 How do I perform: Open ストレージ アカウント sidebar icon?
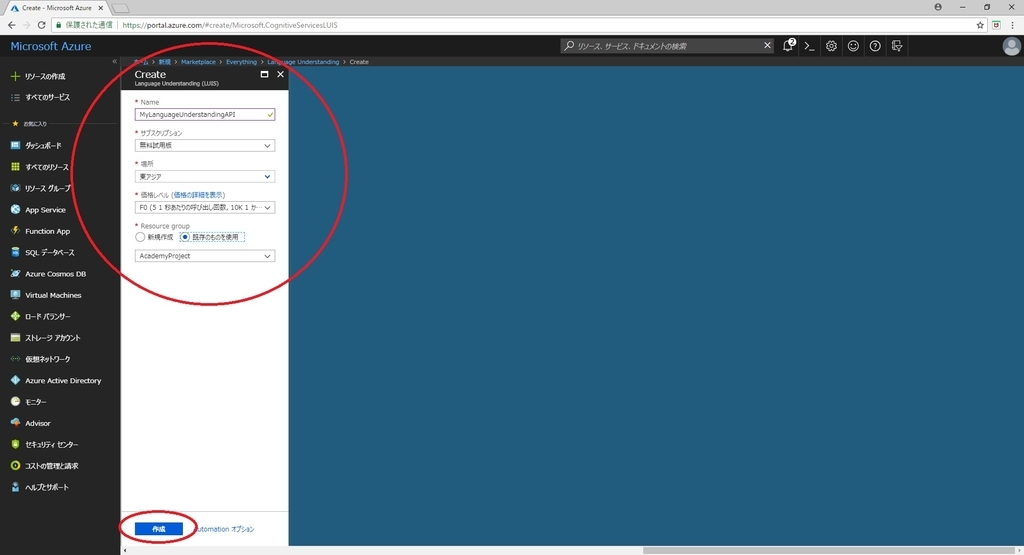click(x=15, y=338)
